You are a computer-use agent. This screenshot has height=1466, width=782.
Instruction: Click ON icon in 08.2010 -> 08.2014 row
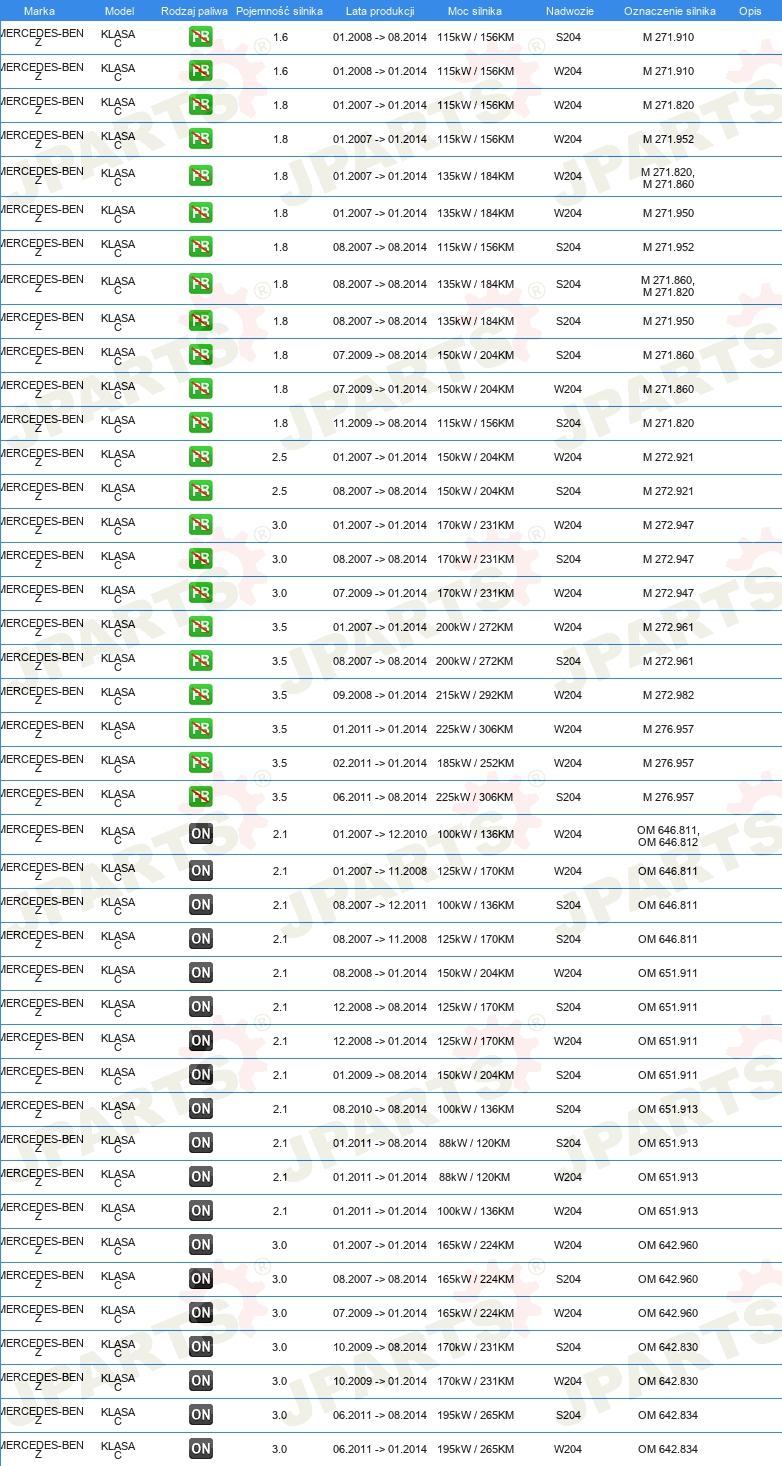click(201, 1109)
